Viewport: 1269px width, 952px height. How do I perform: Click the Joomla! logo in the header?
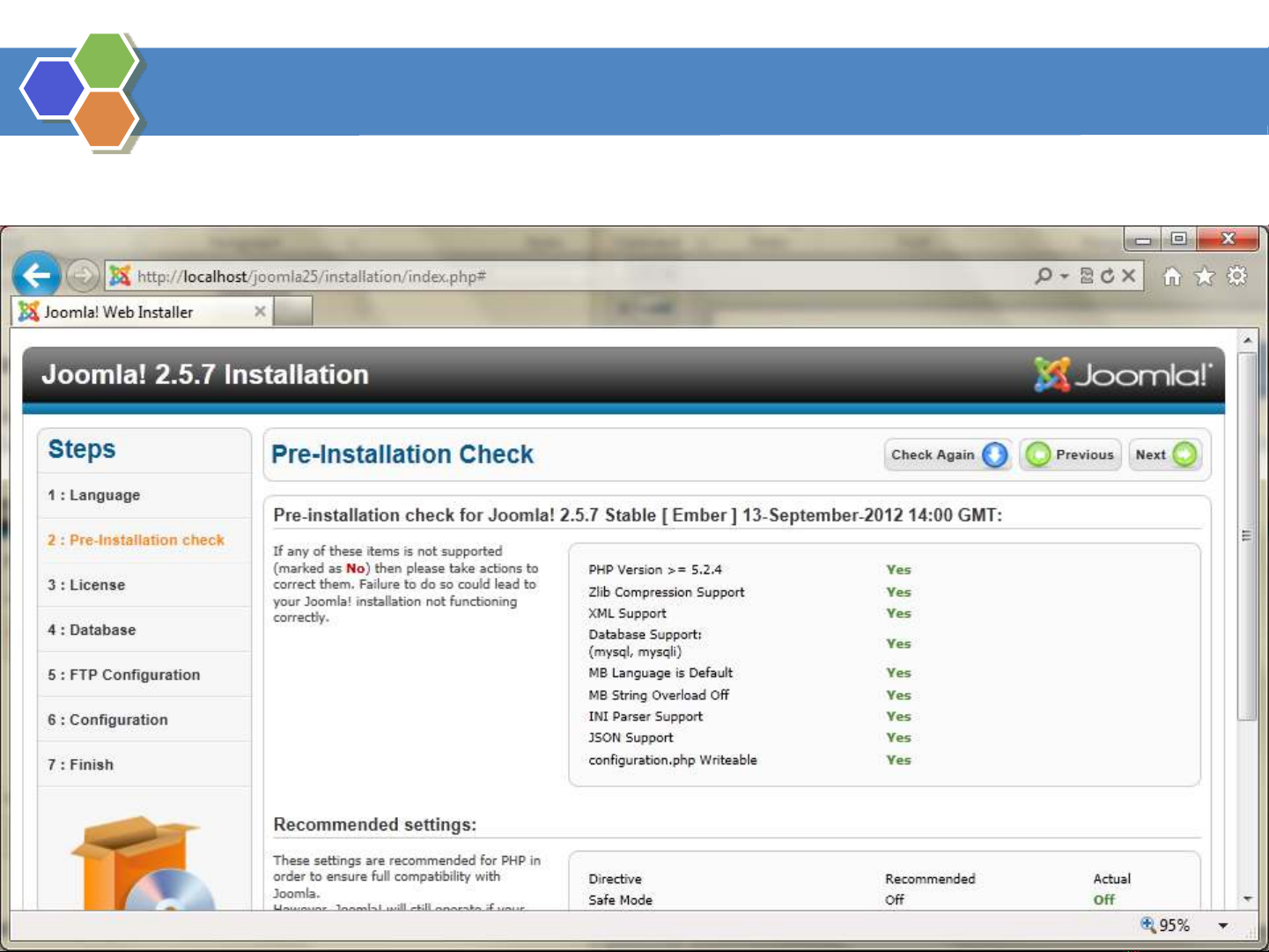pos(1123,375)
